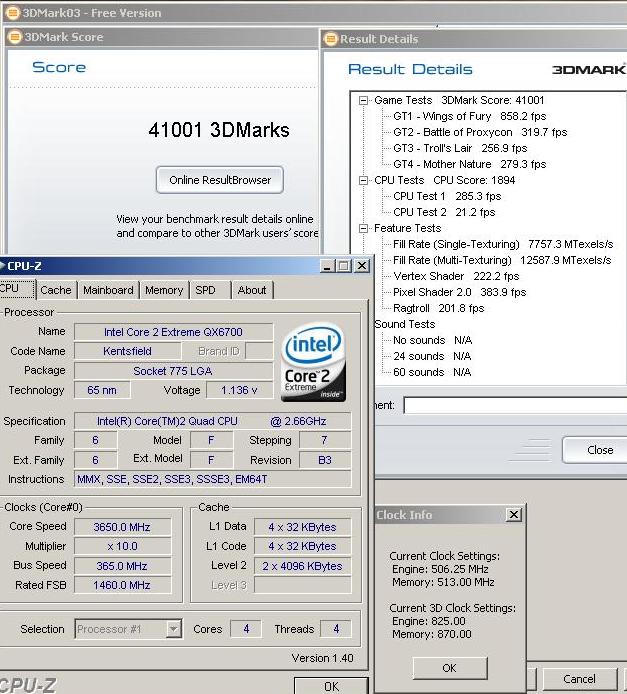Image resolution: width=627 pixels, height=694 pixels.
Task: Click the Result Details window icon
Action: 330,39
